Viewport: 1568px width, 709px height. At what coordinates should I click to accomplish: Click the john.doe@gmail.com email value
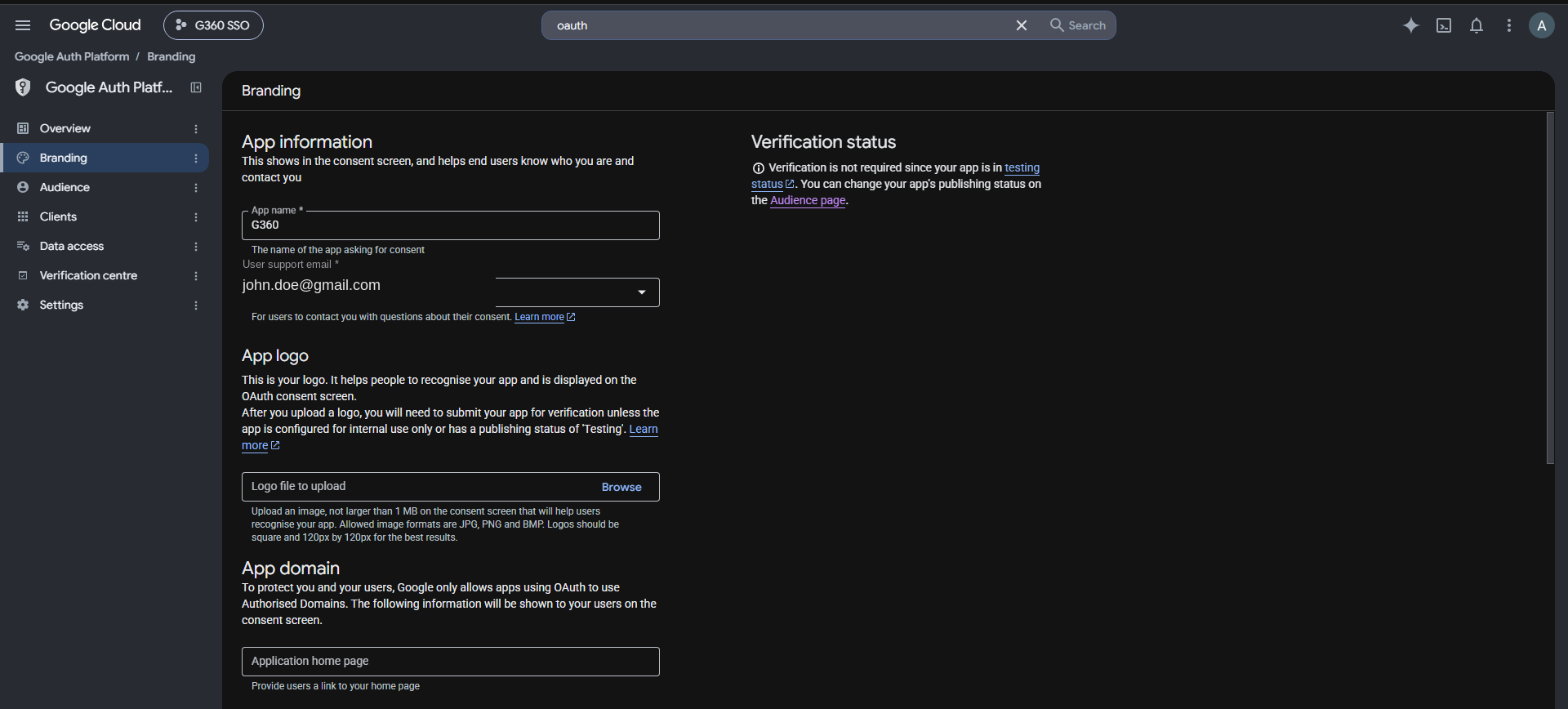pyautogui.click(x=311, y=285)
